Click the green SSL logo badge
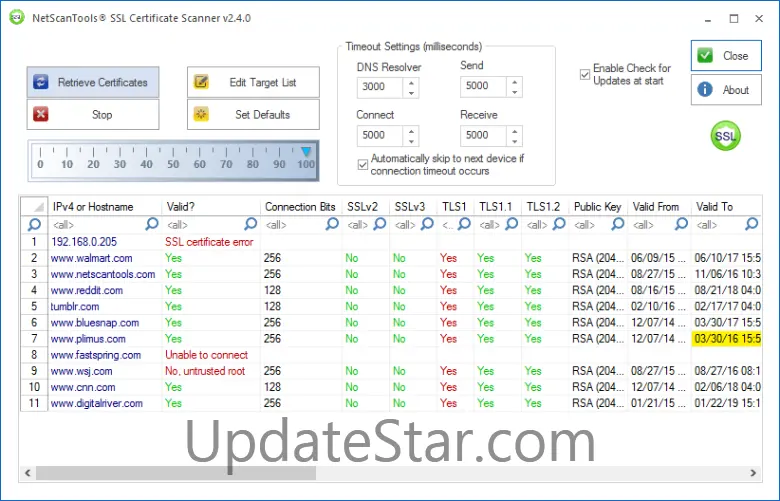Viewport: 780px width, 501px height. [725, 136]
